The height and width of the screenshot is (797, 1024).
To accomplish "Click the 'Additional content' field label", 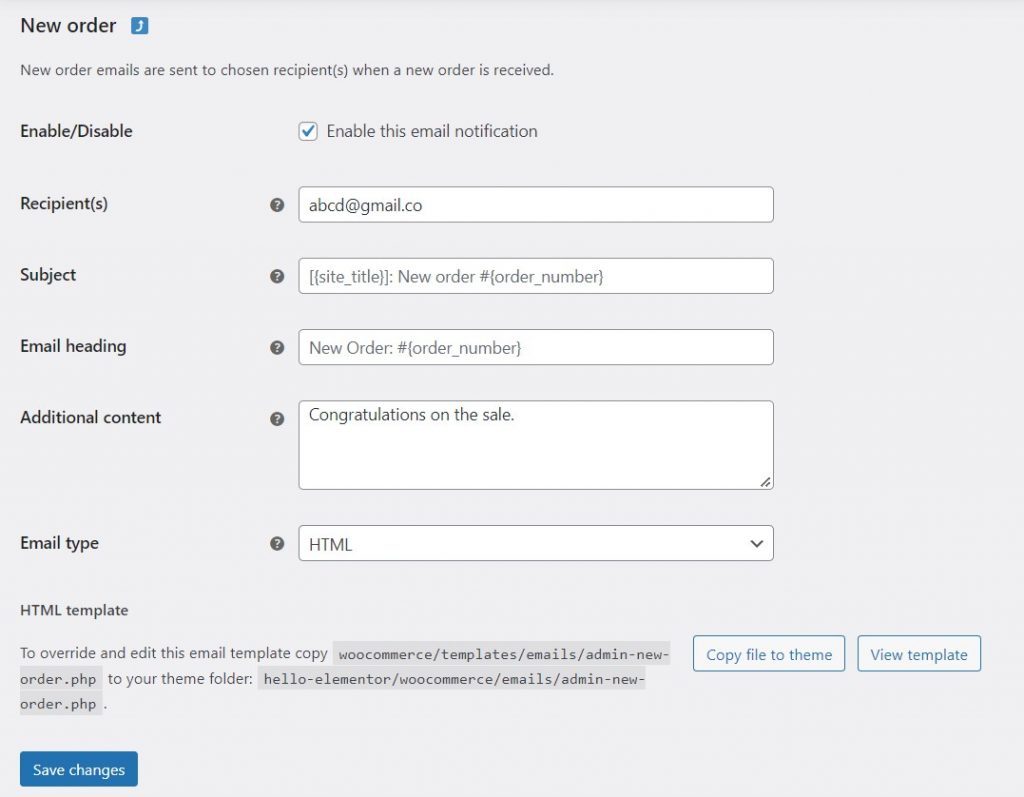I will coord(91,417).
